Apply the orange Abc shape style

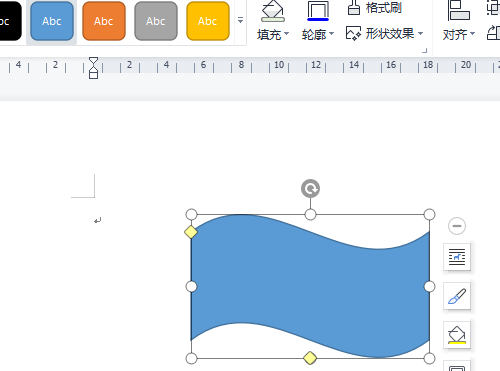tap(104, 21)
